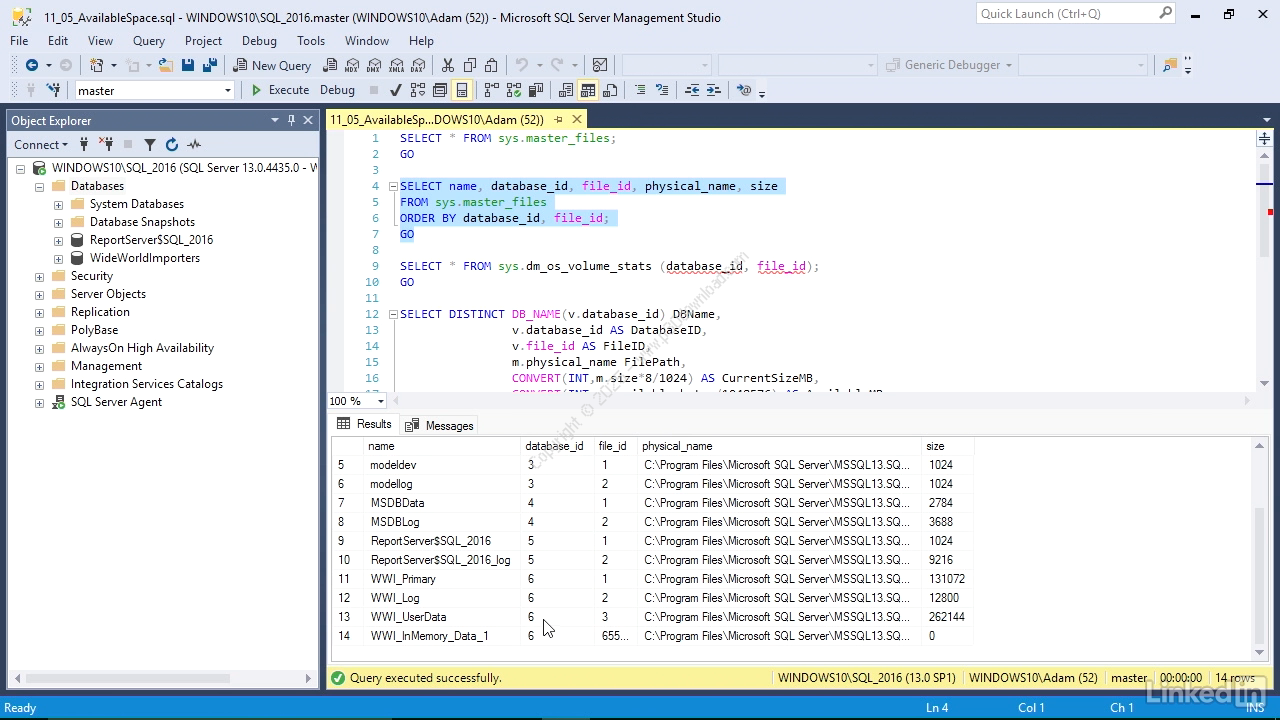Refresh the Object Explorer tree
The height and width of the screenshot is (720, 1280).
(x=171, y=145)
